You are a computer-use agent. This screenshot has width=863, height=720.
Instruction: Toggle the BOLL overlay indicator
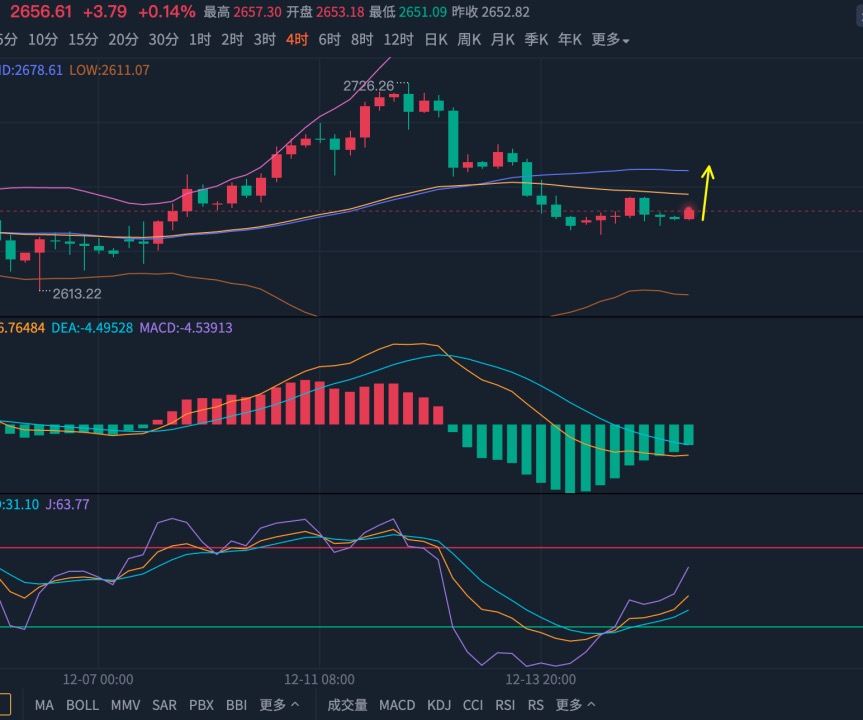coord(83,705)
